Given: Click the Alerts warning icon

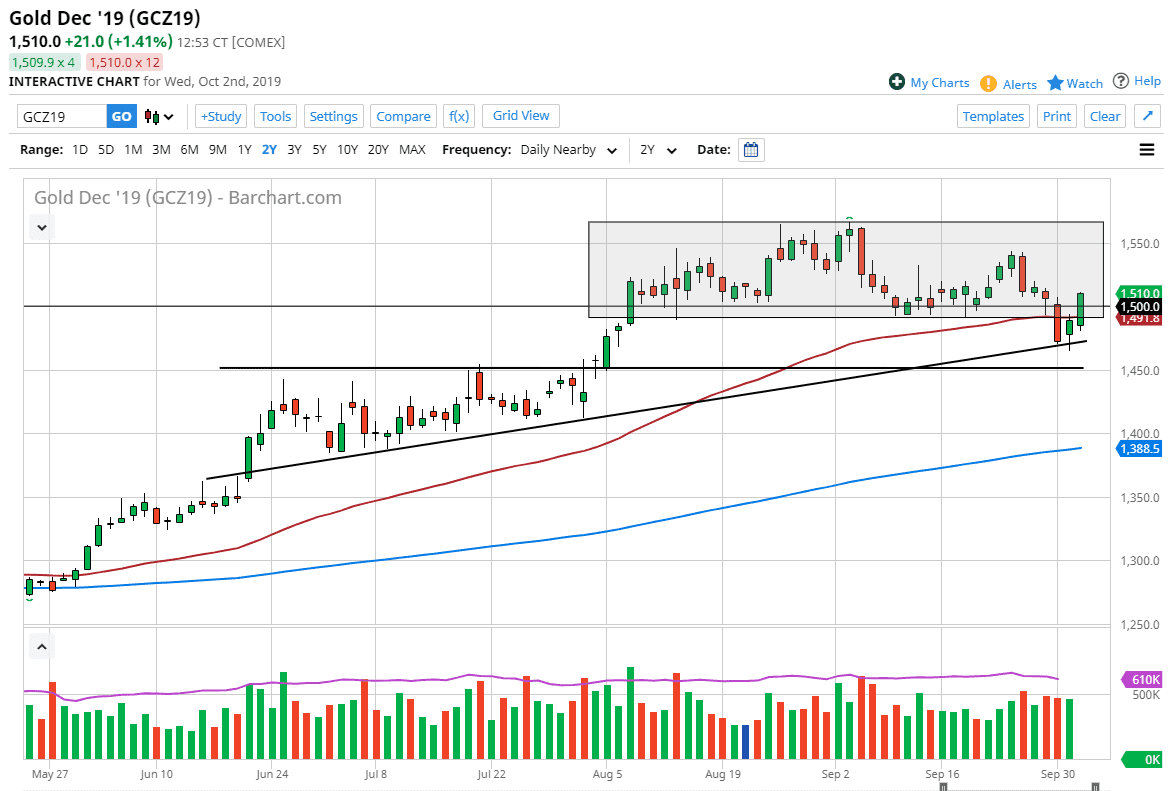Looking at the screenshot, I should tap(988, 83).
